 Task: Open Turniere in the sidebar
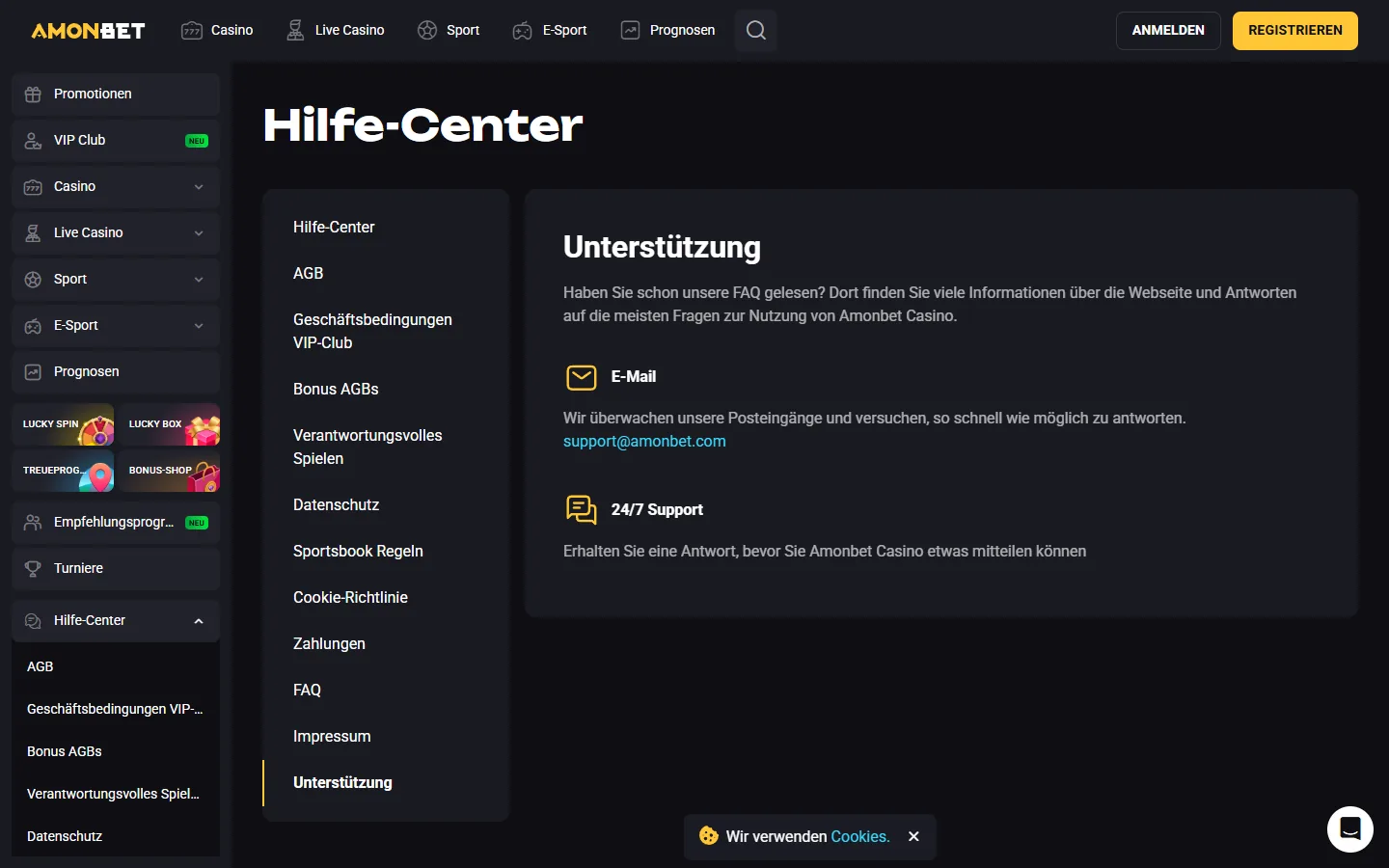point(116,568)
